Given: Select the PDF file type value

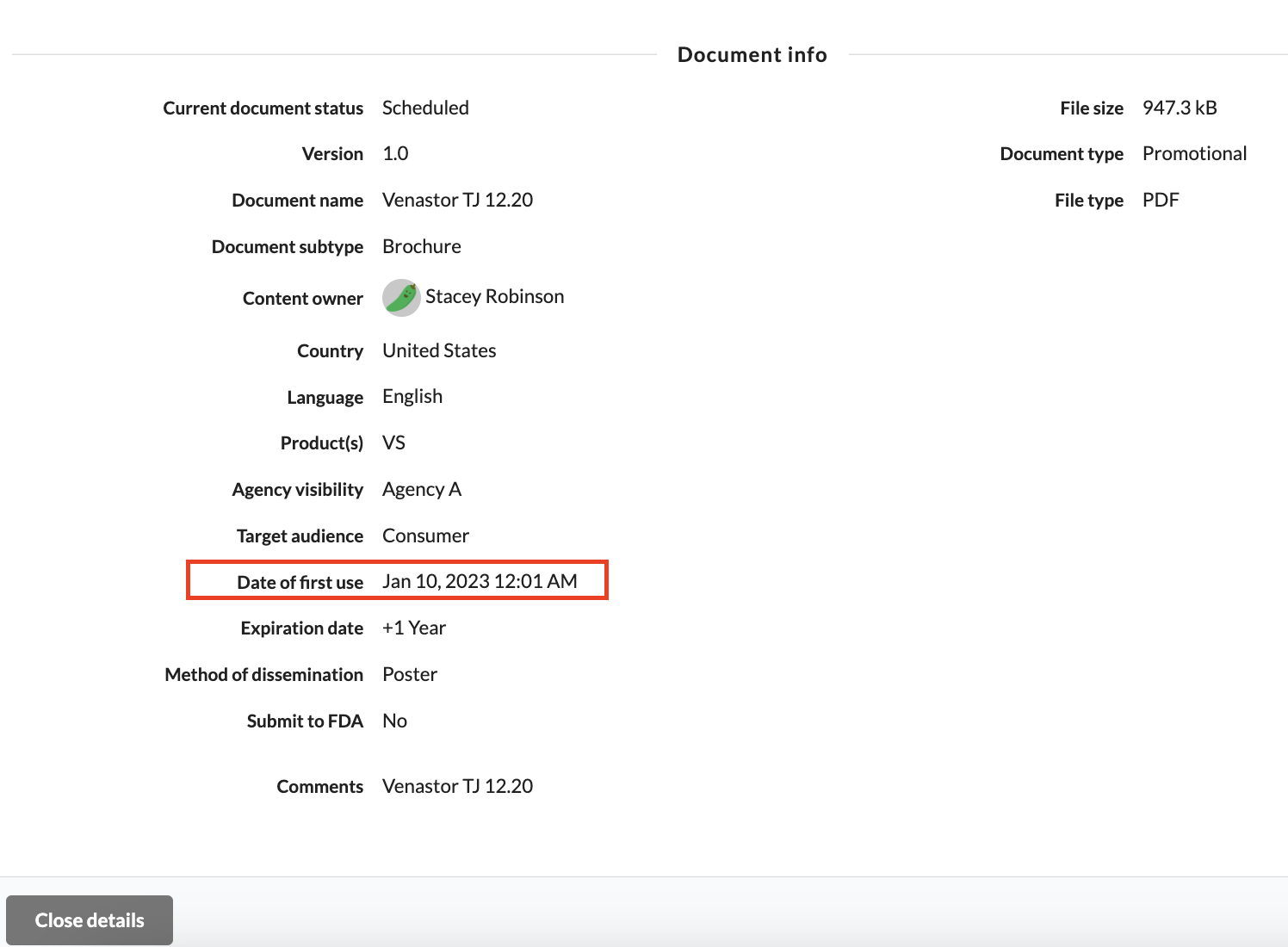Looking at the screenshot, I should tap(1161, 200).
